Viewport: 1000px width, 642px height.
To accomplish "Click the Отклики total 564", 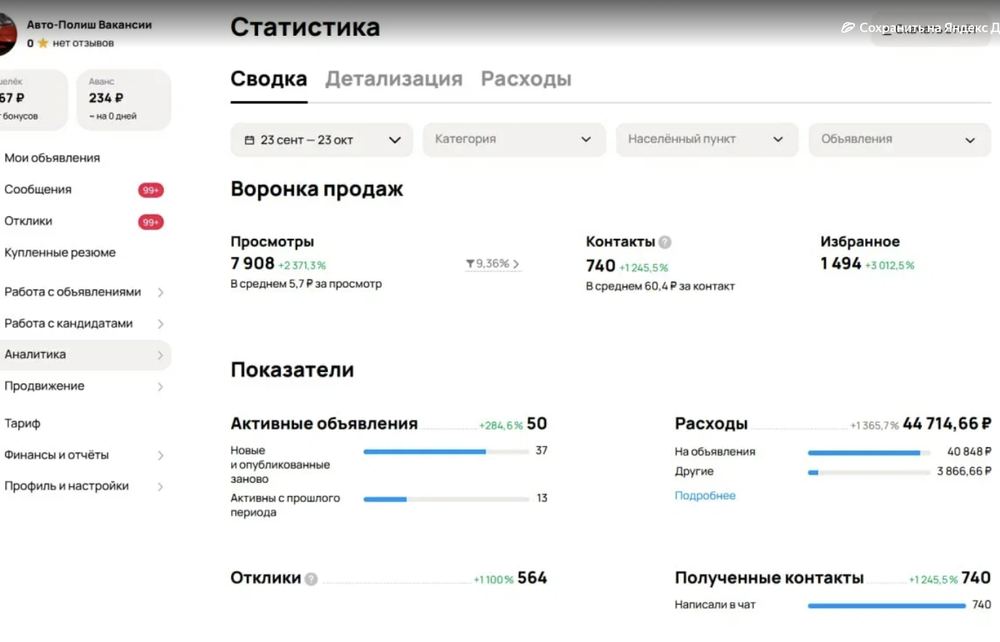I will [533, 578].
